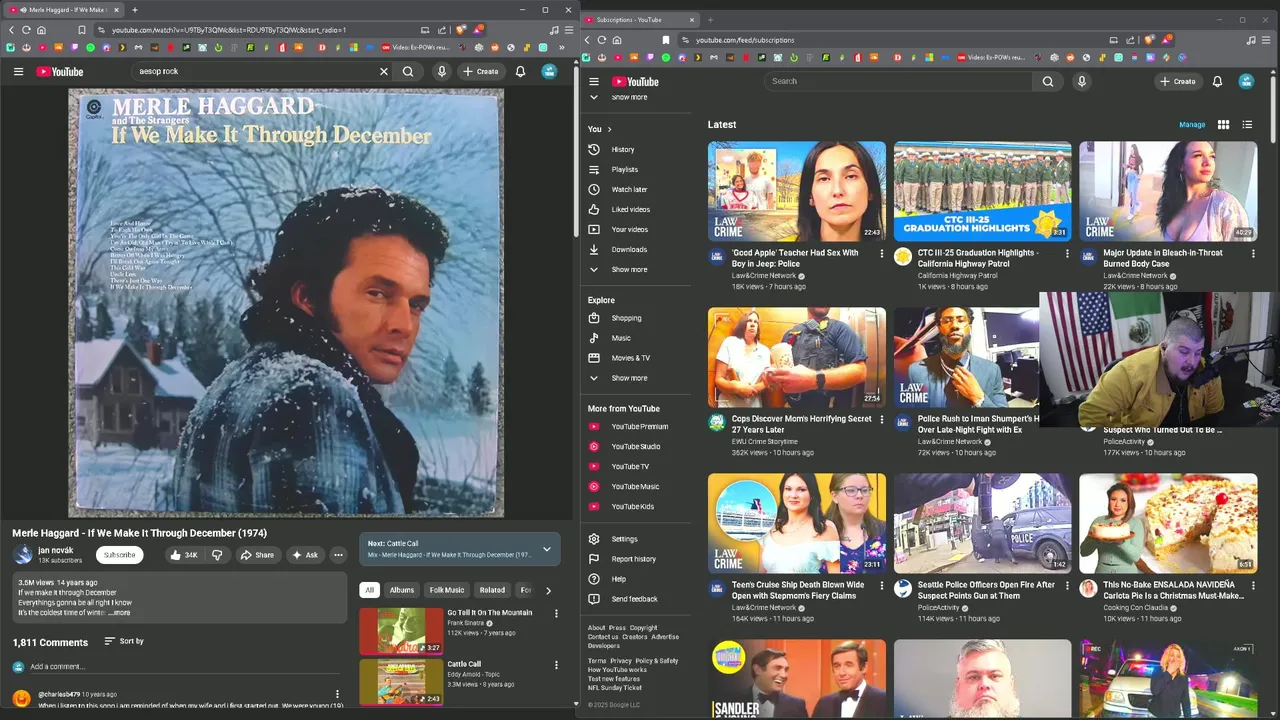Open options for CTC III-25 Graduation Highlights video
This screenshot has width=1280, height=720.
coord(1067,254)
